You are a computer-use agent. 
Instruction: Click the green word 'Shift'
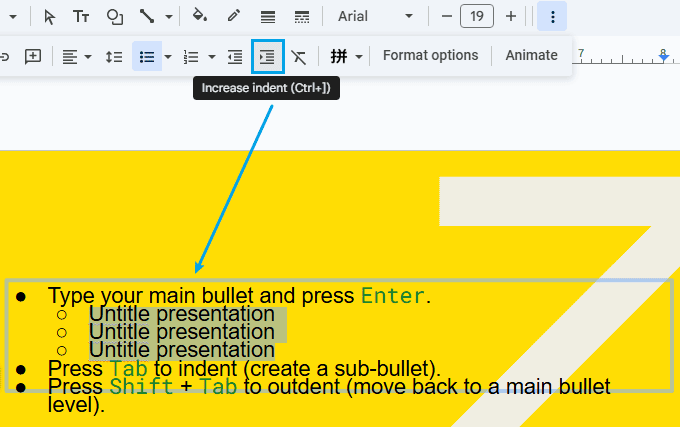pyautogui.click(x=141, y=387)
